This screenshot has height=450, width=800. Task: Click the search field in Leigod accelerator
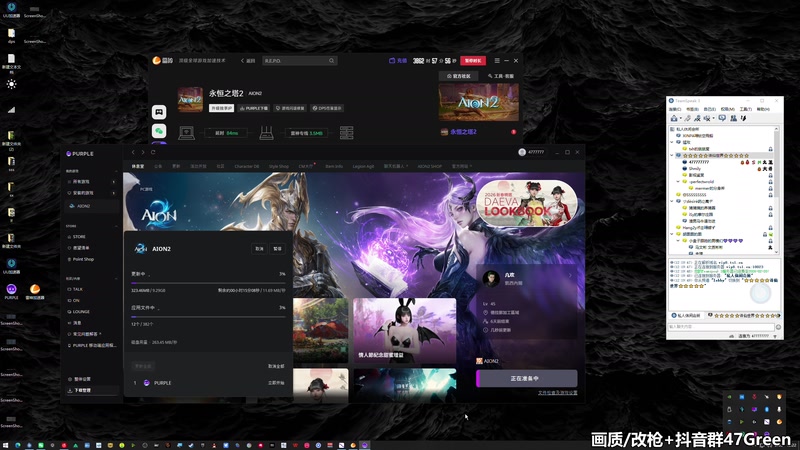299,61
